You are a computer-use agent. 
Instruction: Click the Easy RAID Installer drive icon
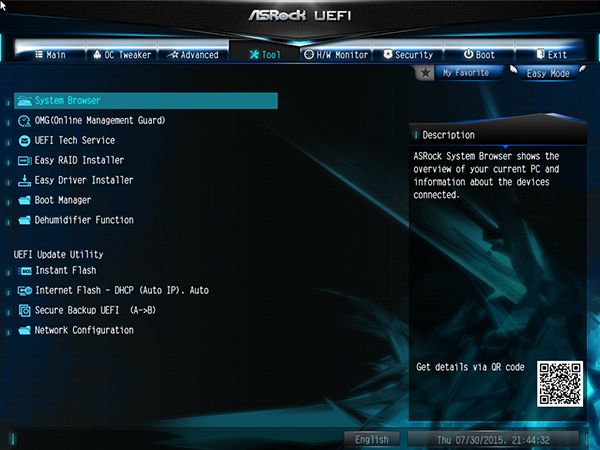[x=24, y=161]
